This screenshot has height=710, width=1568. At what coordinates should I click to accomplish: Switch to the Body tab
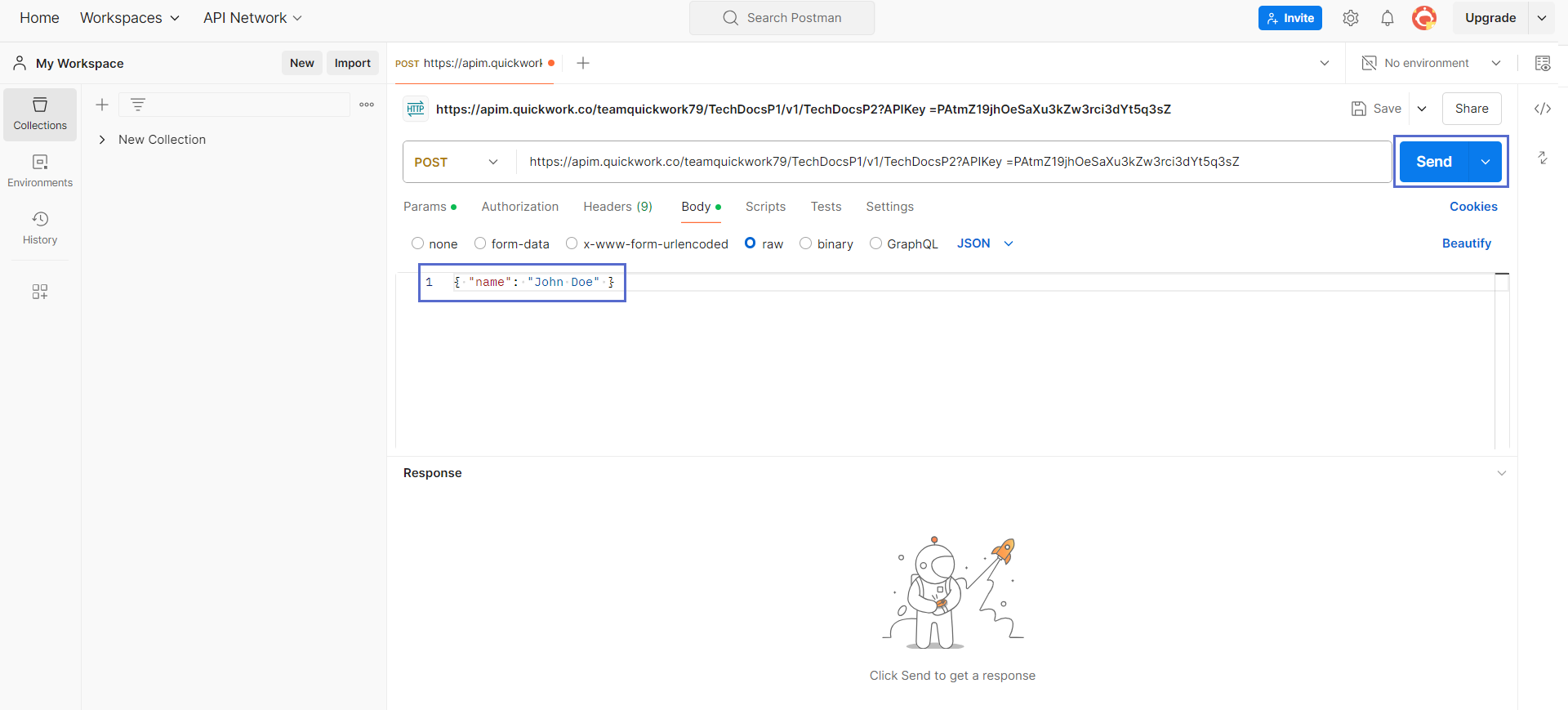701,207
